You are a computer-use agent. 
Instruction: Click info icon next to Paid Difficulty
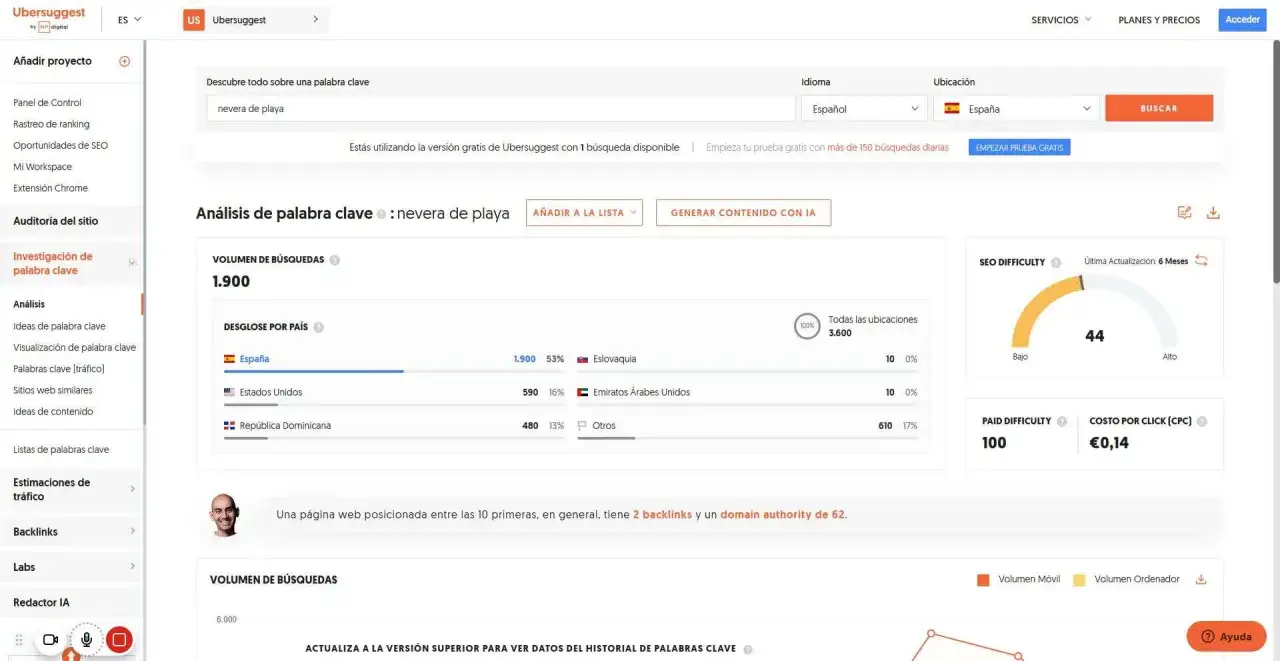tap(1062, 421)
